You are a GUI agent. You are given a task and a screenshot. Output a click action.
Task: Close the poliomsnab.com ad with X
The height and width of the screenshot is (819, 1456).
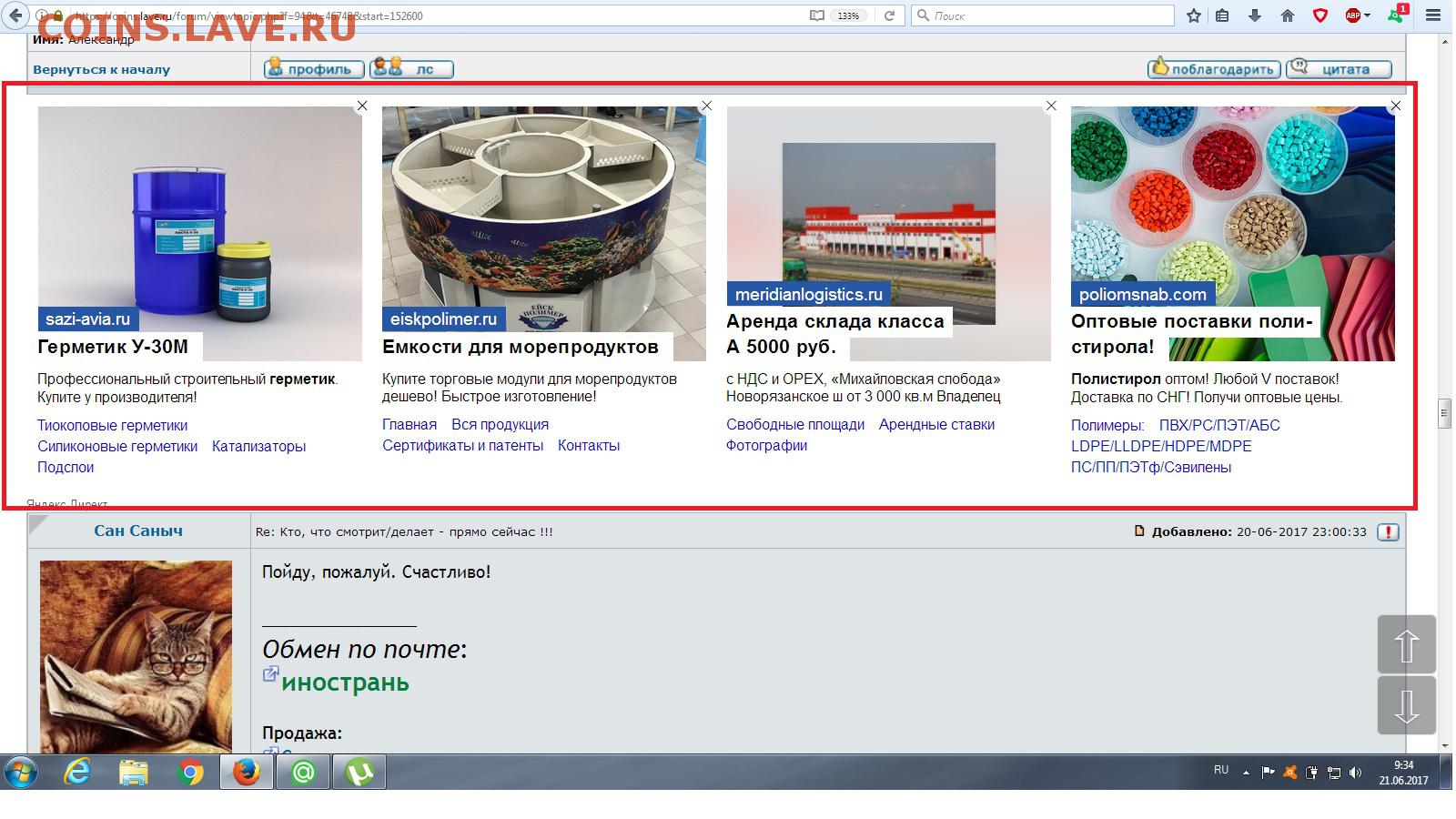pos(1395,106)
